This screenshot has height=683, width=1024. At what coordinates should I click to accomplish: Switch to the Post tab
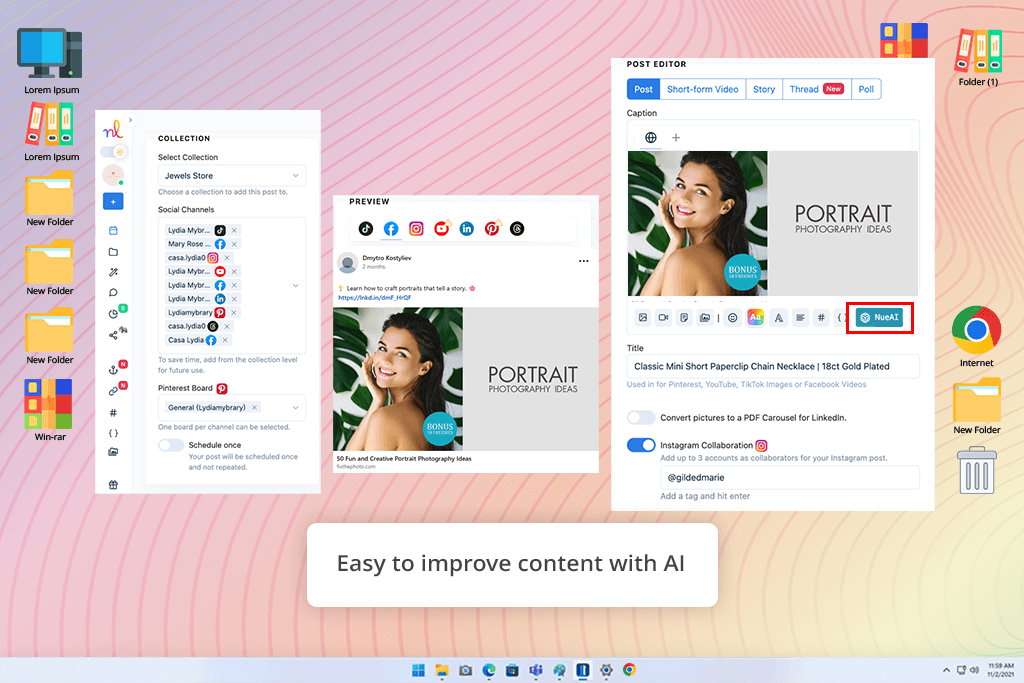tap(643, 89)
